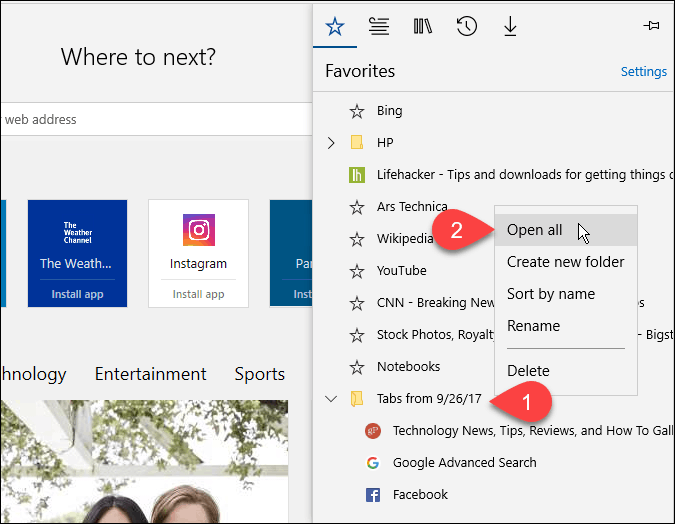Open Favorites Settings link

(644, 71)
